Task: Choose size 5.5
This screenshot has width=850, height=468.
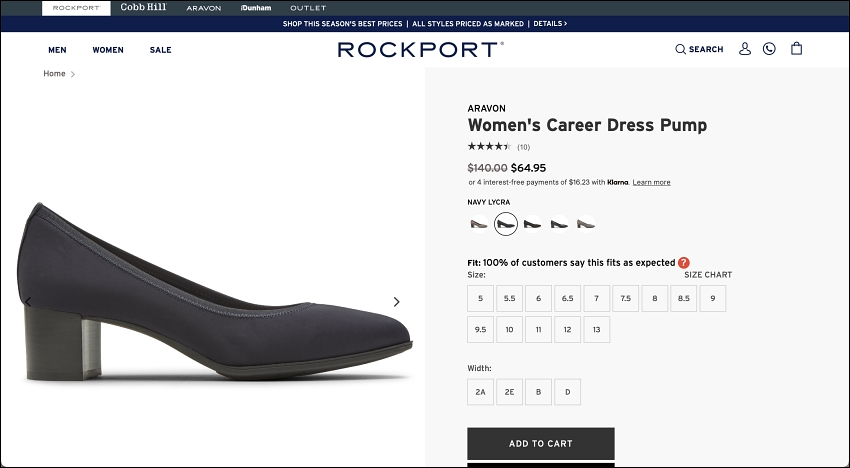Action: (509, 298)
